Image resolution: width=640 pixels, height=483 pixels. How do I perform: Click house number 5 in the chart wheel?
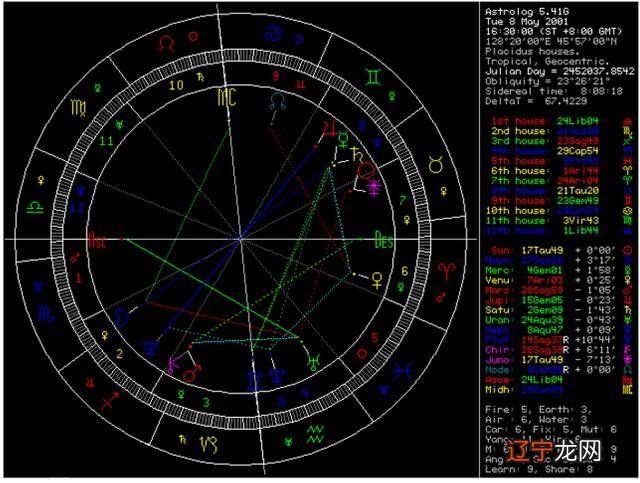click(x=375, y=337)
